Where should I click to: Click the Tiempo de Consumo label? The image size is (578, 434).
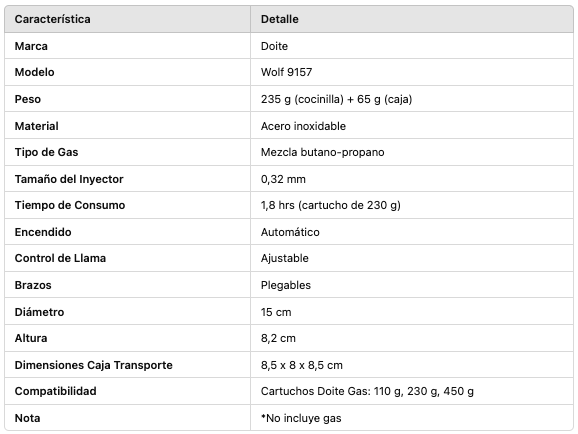(x=70, y=205)
